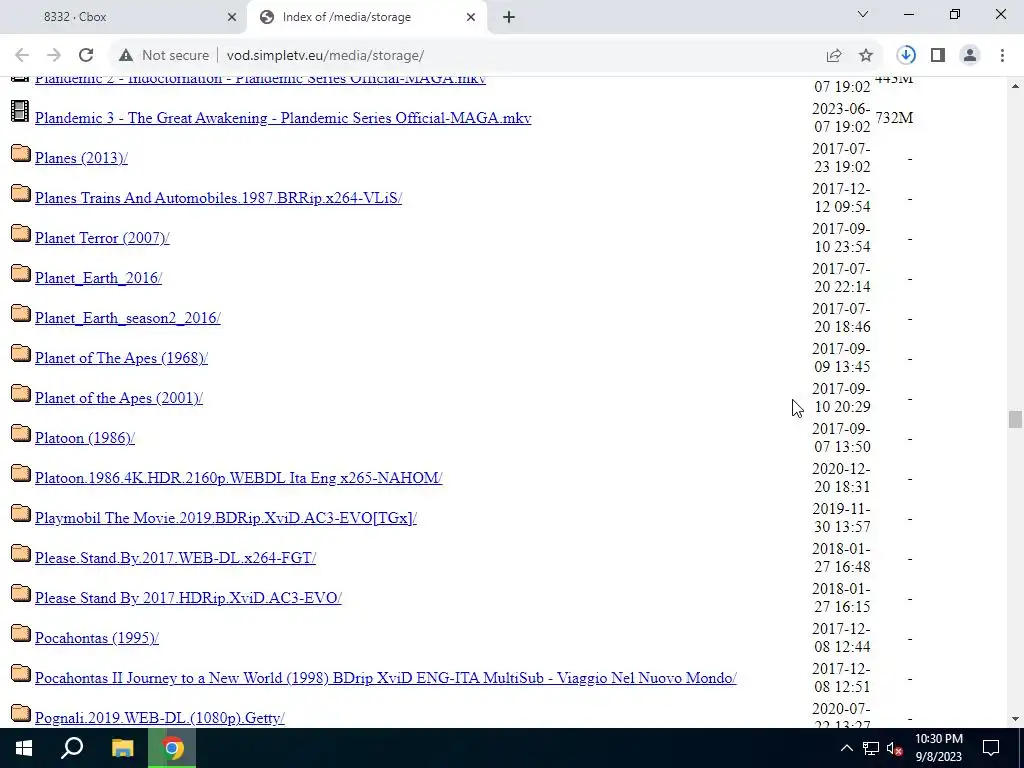The height and width of the screenshot is (768, 1024).
Task: Click folder icon beside Platoon (1986)
Action: [x=21, y=433]
